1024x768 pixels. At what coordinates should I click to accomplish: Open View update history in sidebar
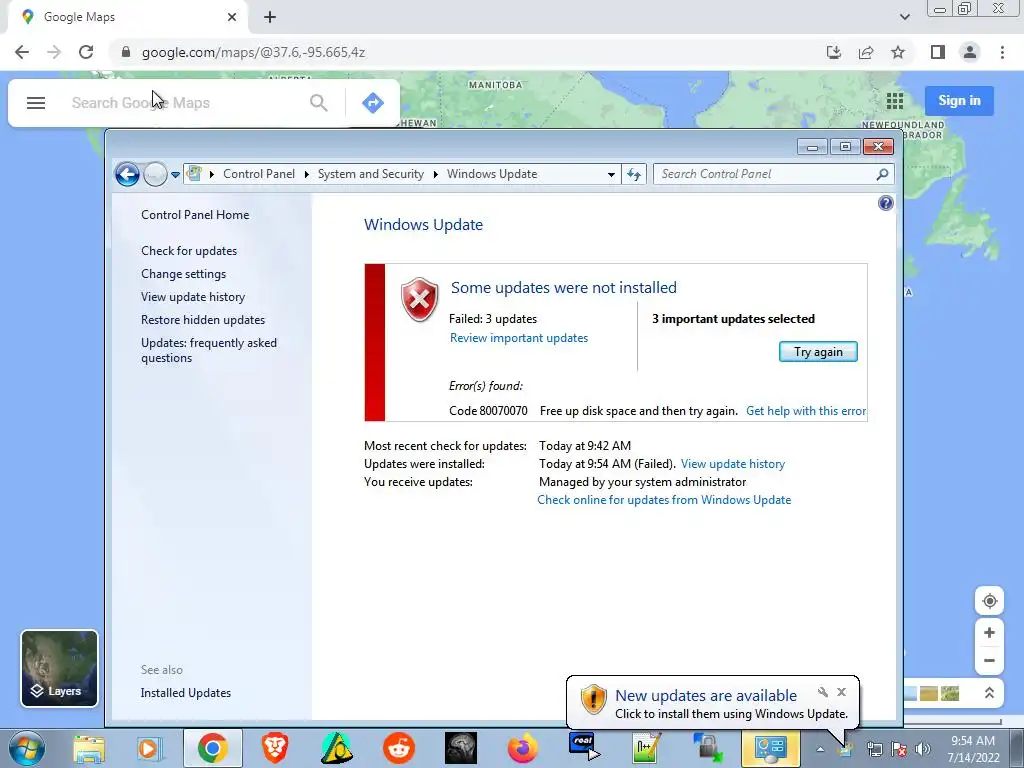pyautogui.click(x=193, y=296)
